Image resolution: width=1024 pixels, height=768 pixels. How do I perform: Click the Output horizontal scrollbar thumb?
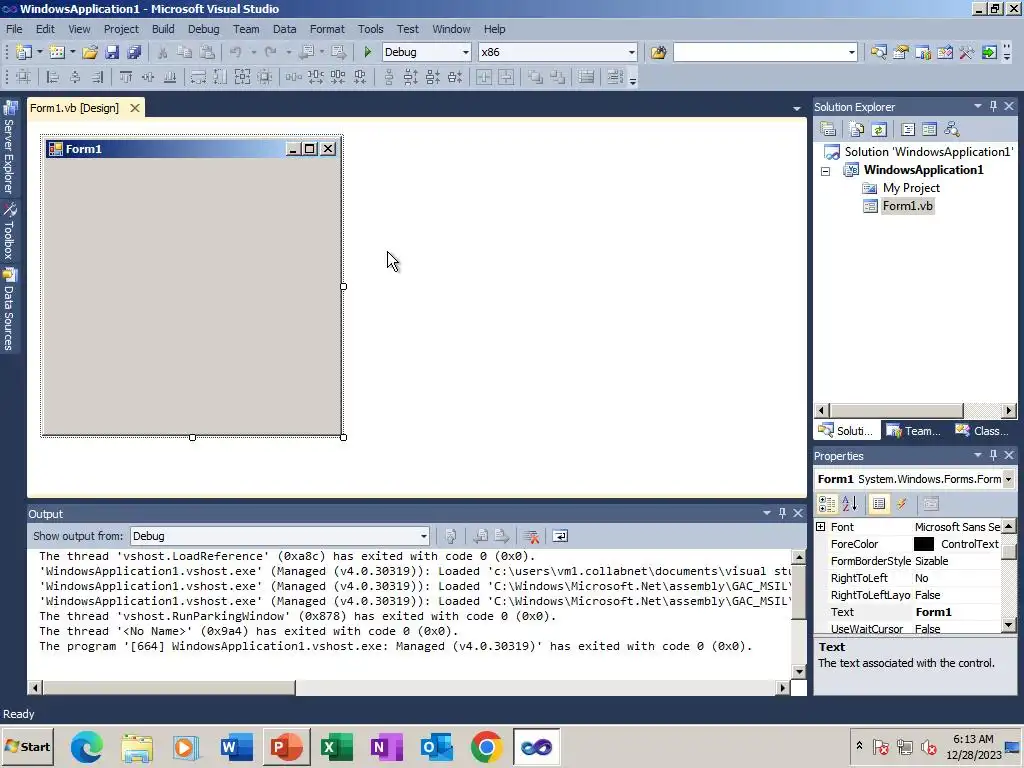click(x=169, y=687)
